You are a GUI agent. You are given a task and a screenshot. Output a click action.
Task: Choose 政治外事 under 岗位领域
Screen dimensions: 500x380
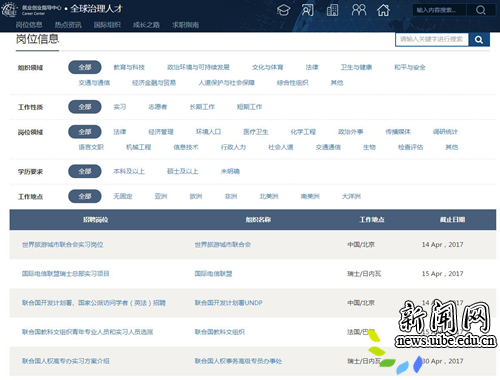pyautogui.click(x=351, y=132)
